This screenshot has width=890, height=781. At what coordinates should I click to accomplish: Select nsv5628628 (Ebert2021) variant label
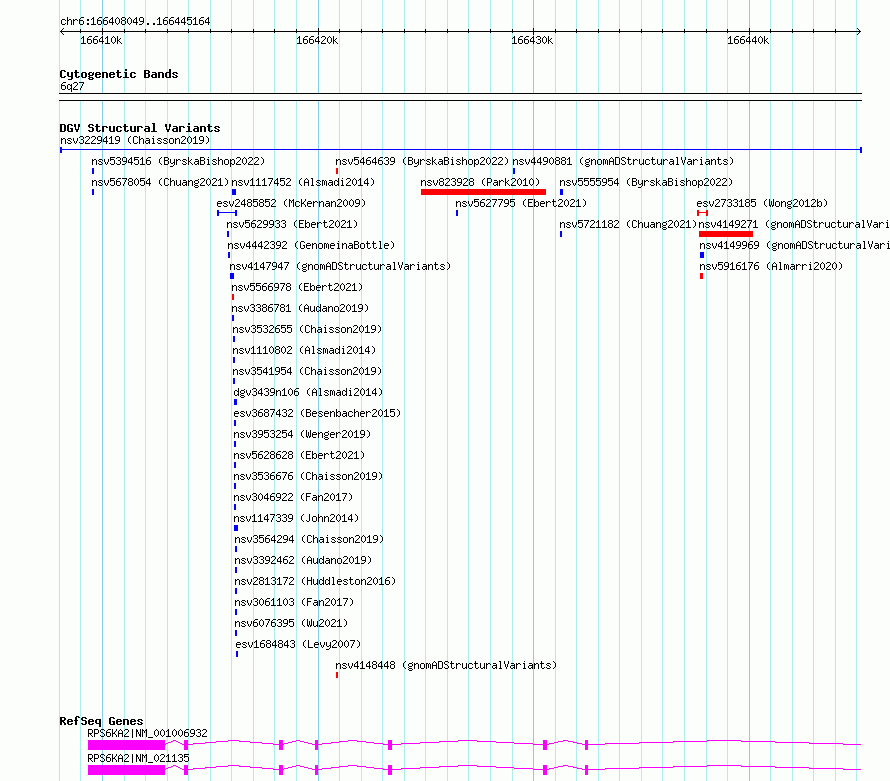tap(299, 455)
